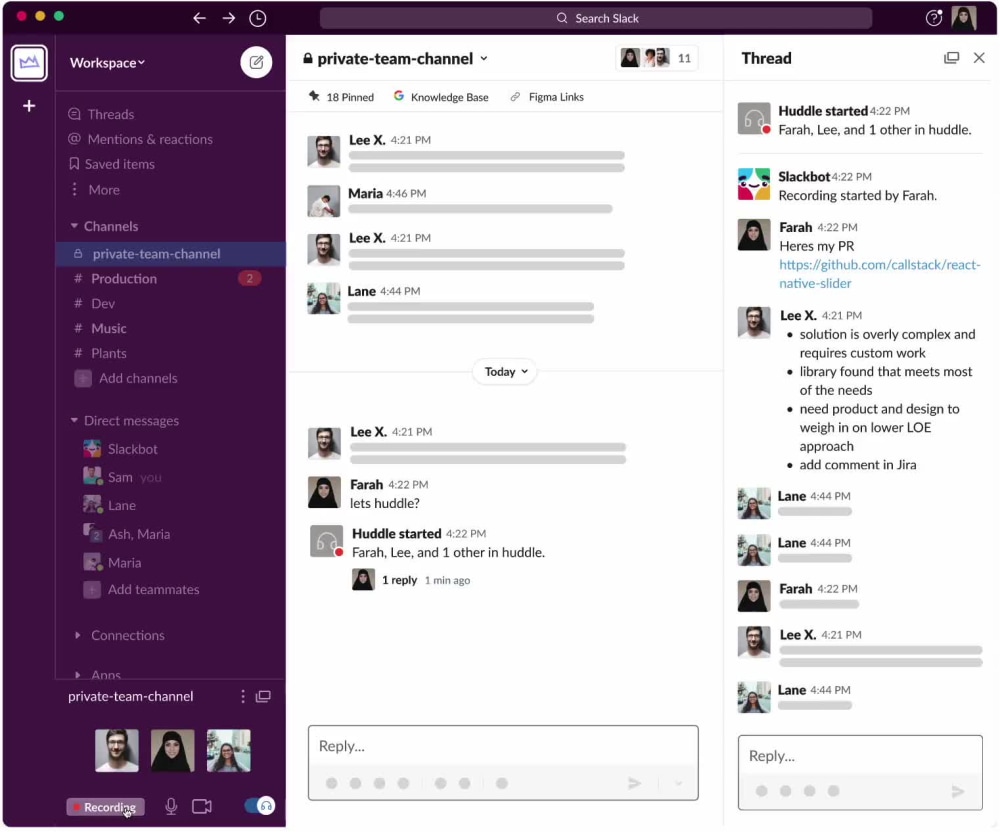Open history clock icon

click(258, 18)
